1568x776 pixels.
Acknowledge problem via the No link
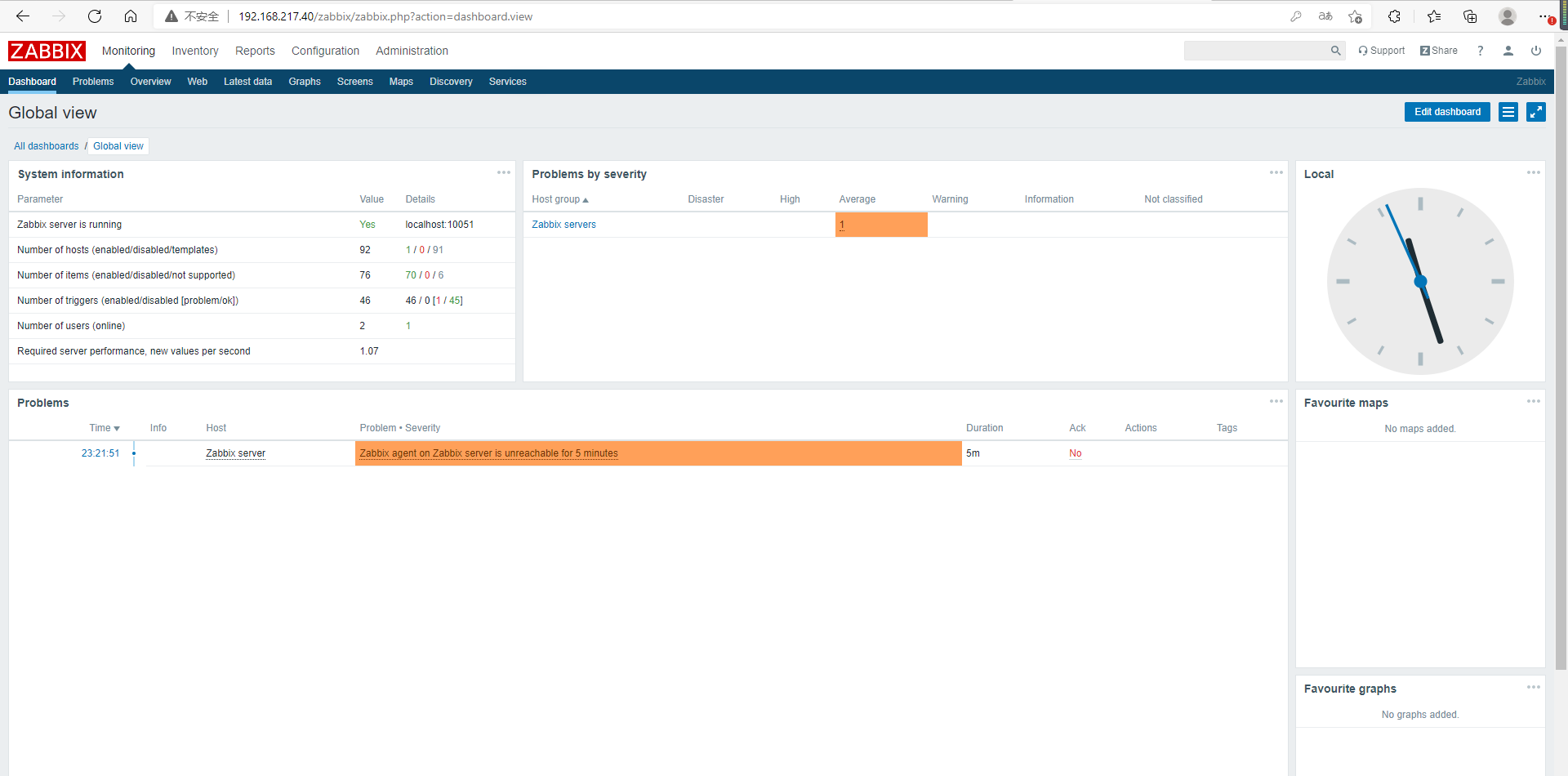click(x=1075, y=453)
